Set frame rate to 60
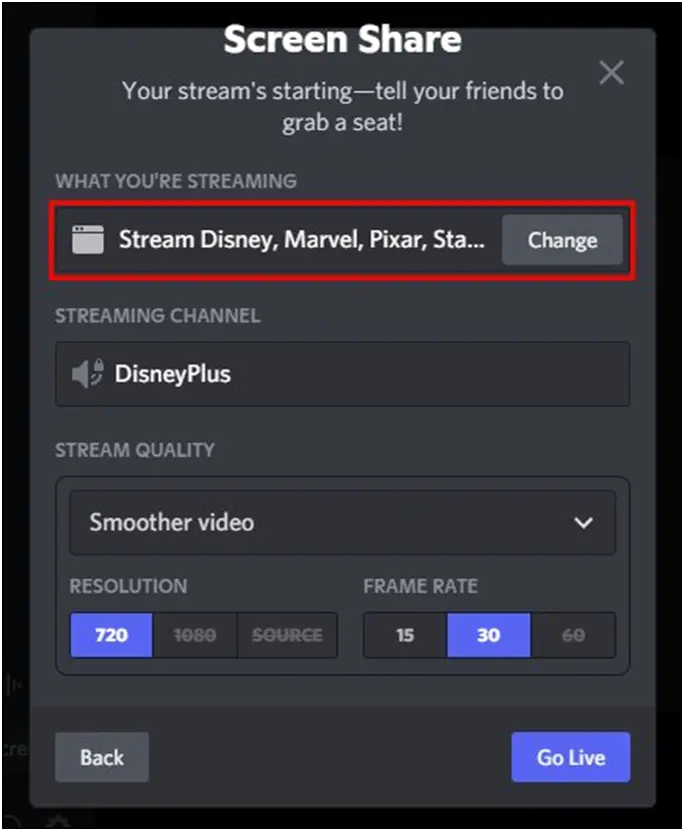This screenshot has height=831, width=684. point(573,635)
